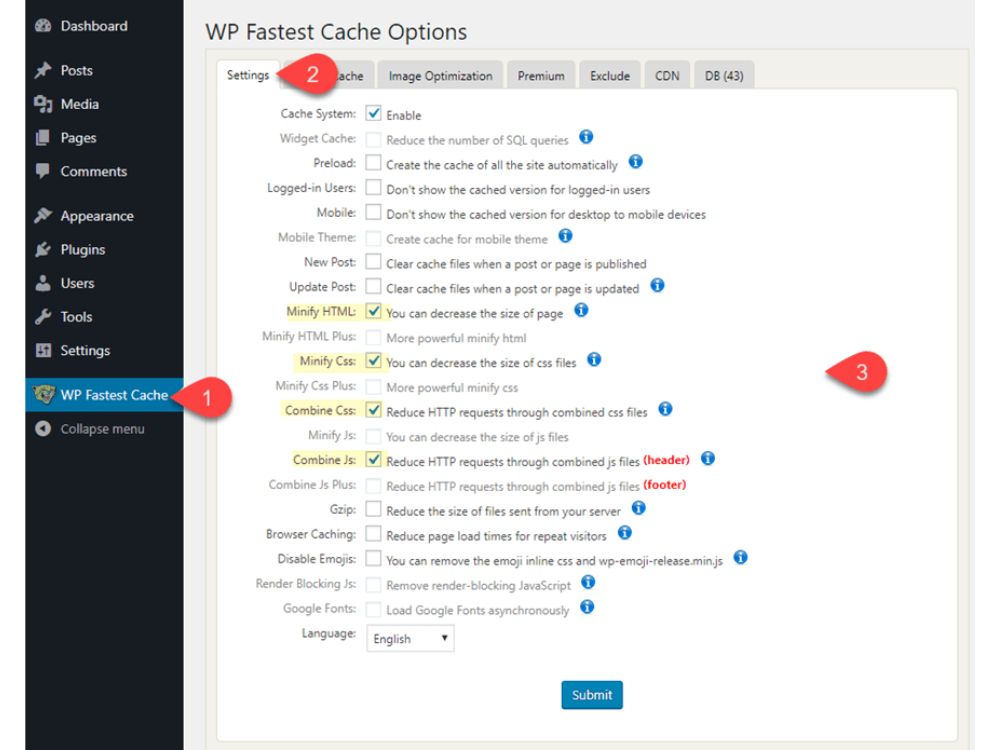Click the Media library icon
This screenshot has height=750, width=1000.
pyautogui.click(x=43, y=104)
